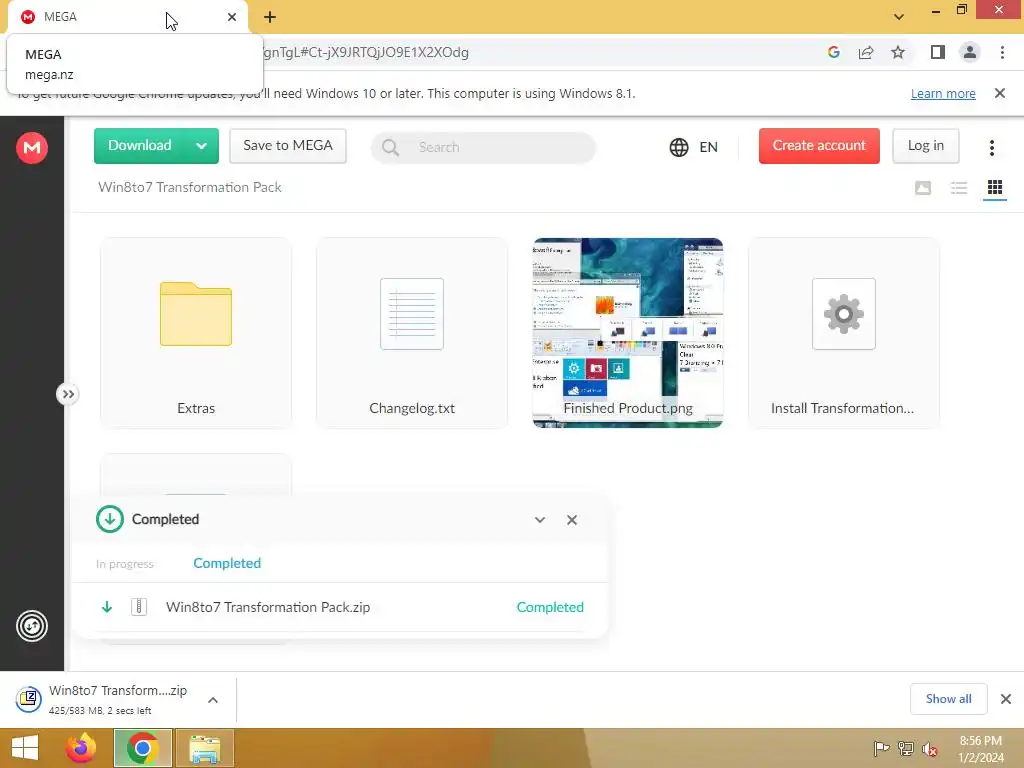This screenshot has width=1024, height=768.
Task: Open Finished Product.png thumbnail
Action: [628, 333]
